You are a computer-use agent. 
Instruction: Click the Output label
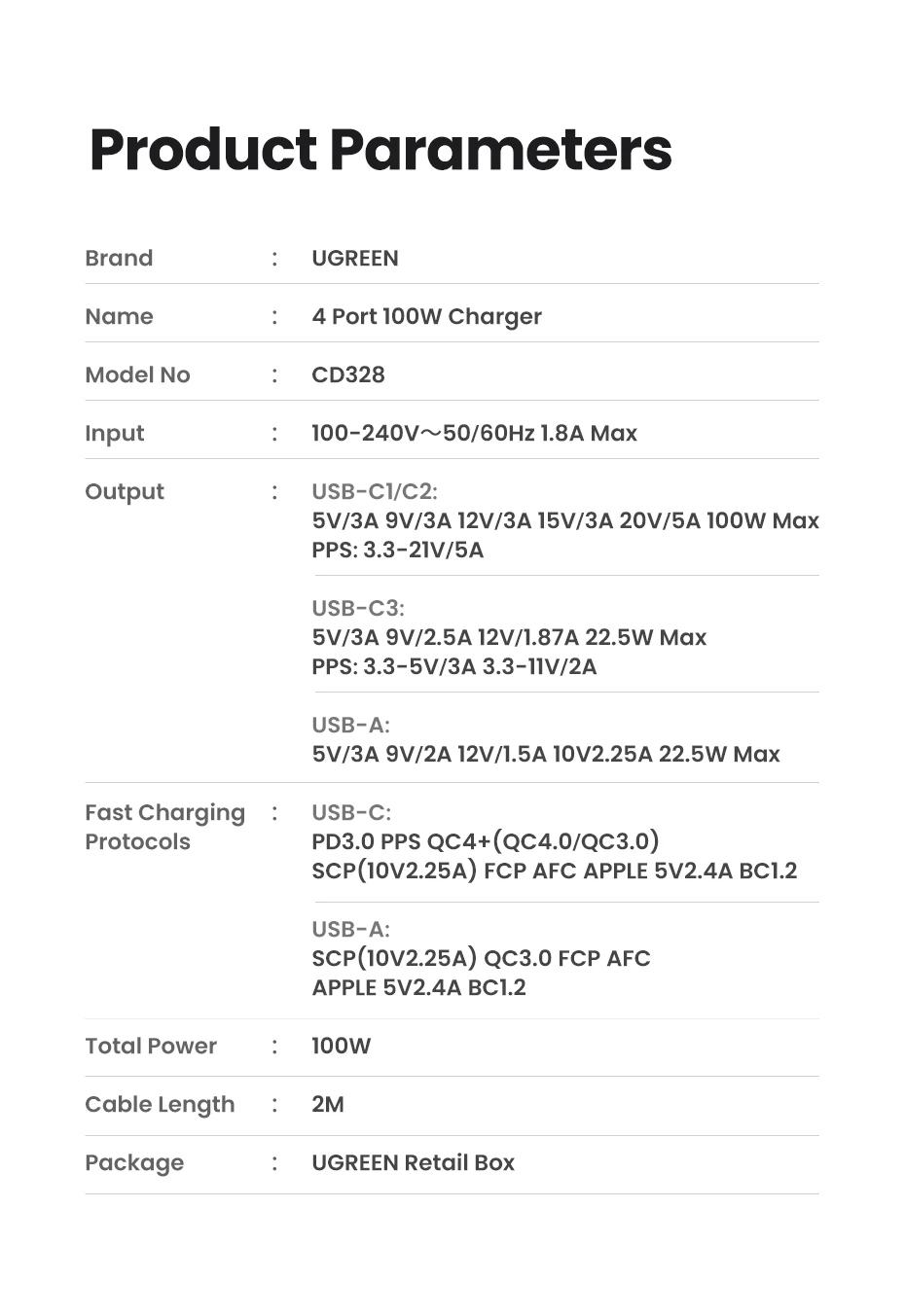tap(125, 491)
